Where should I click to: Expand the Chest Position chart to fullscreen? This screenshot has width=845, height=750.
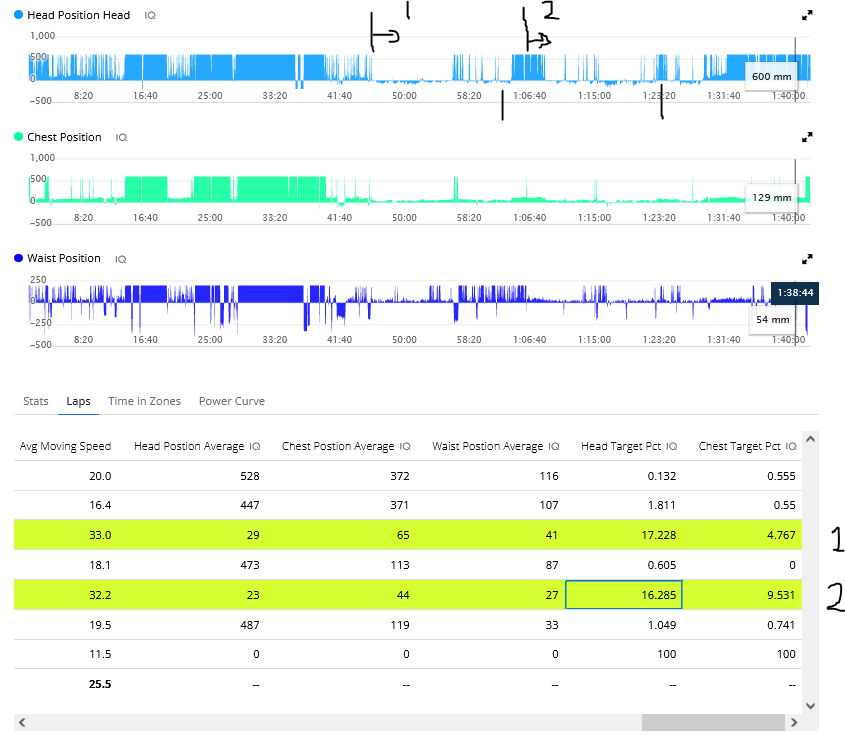tap(808, 137)
